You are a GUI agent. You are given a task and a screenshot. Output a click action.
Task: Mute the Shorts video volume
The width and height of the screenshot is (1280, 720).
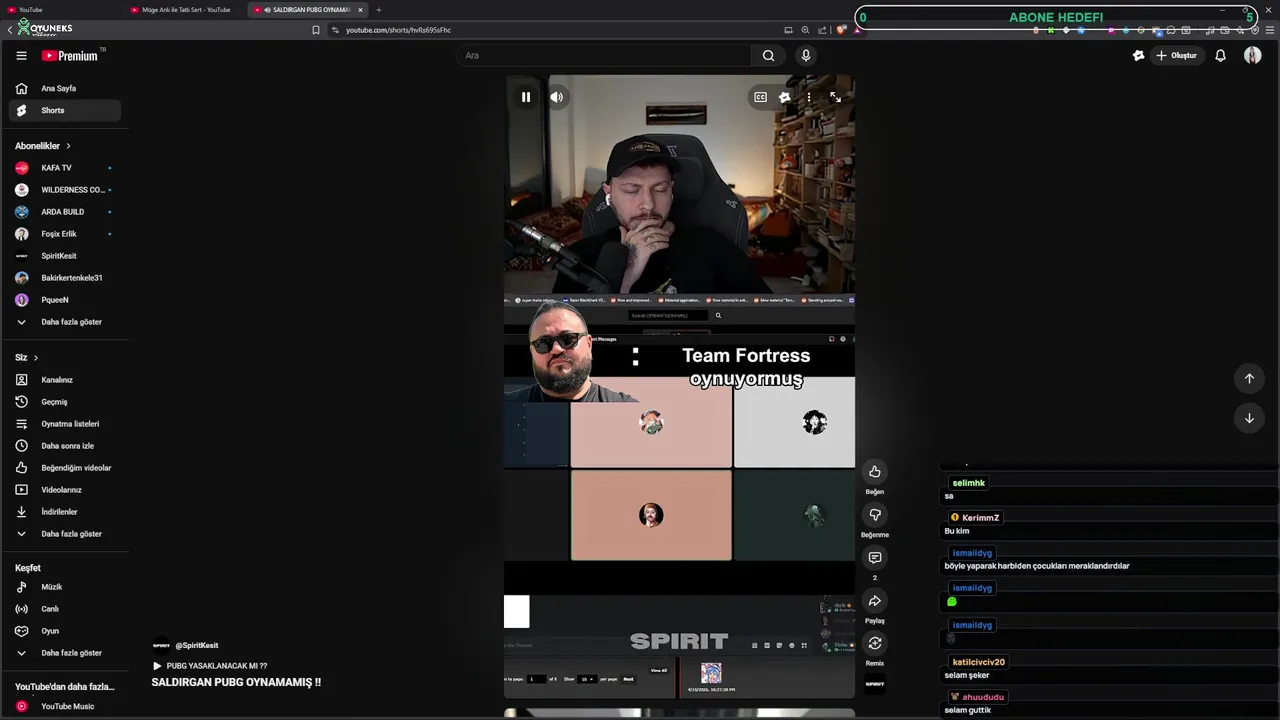(557, 97)
